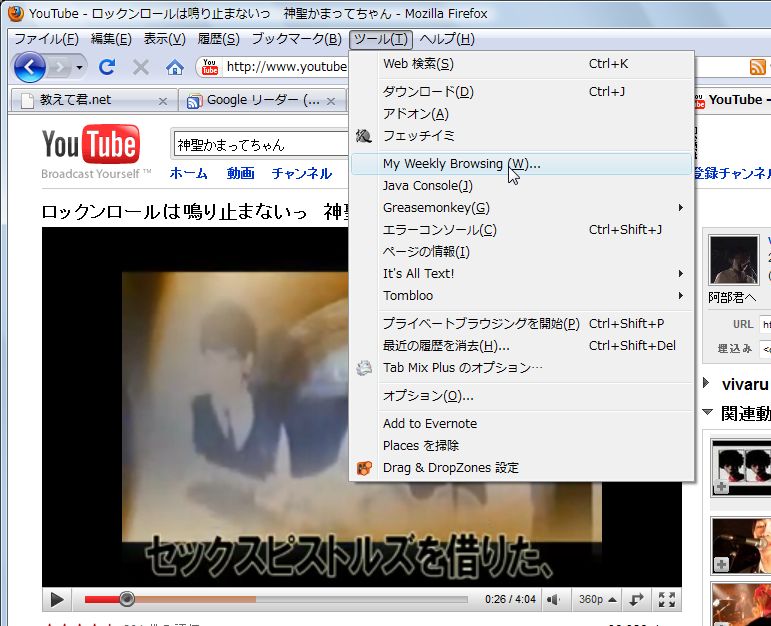Select 最近の履歴を消去(H)... entry
Viewport: 771px width, 626px height.
tap(521, 346)
